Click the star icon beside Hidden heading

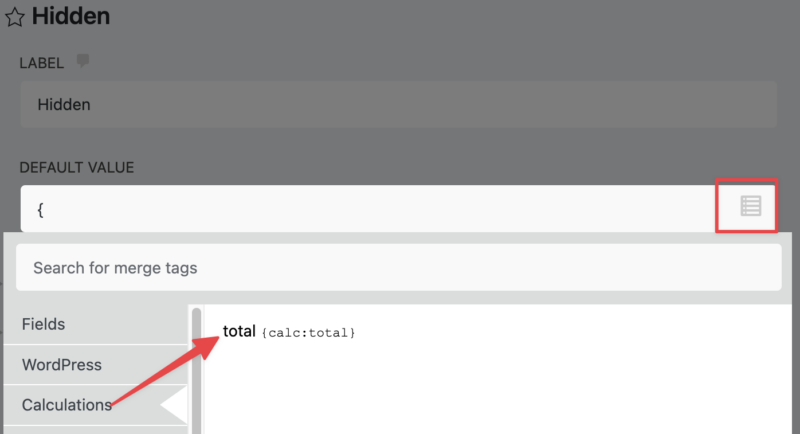pyautogui.click(x=16, y=17)
